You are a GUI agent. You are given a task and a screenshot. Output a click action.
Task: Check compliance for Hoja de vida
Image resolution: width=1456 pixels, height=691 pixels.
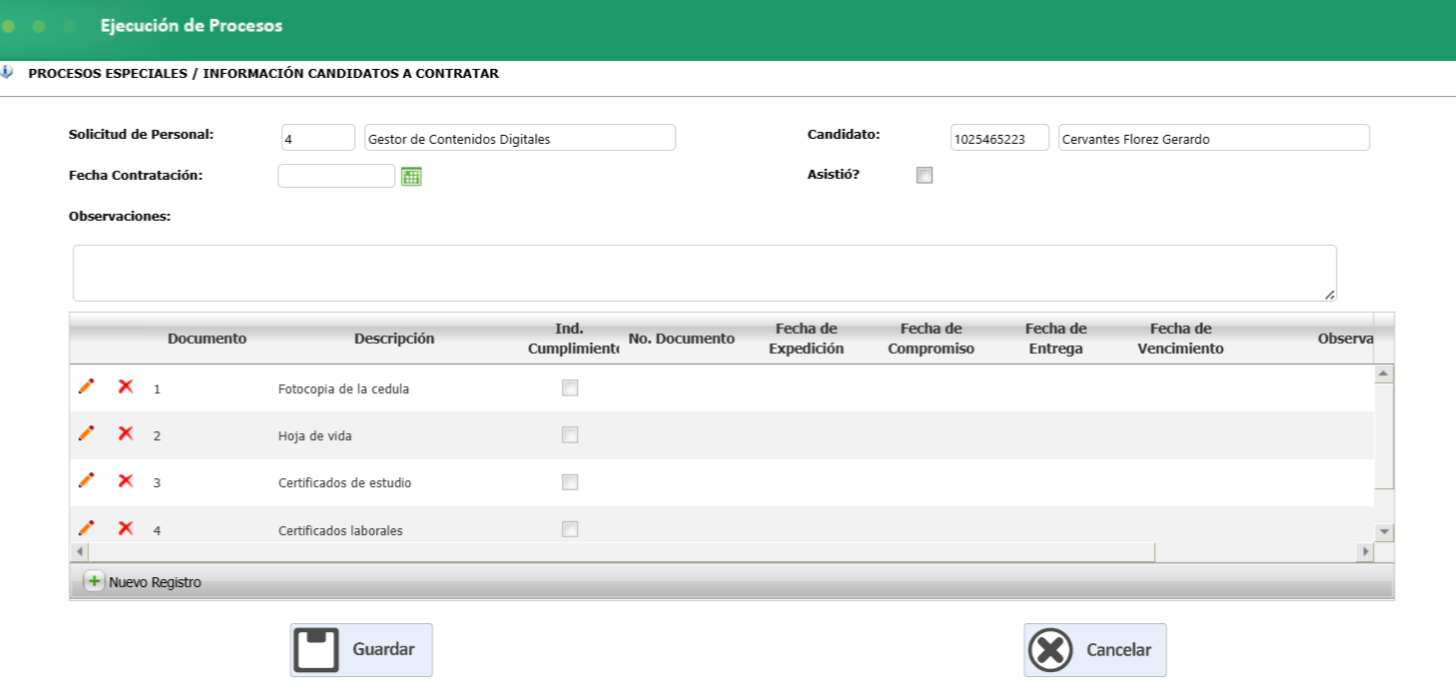coord(570,435)
